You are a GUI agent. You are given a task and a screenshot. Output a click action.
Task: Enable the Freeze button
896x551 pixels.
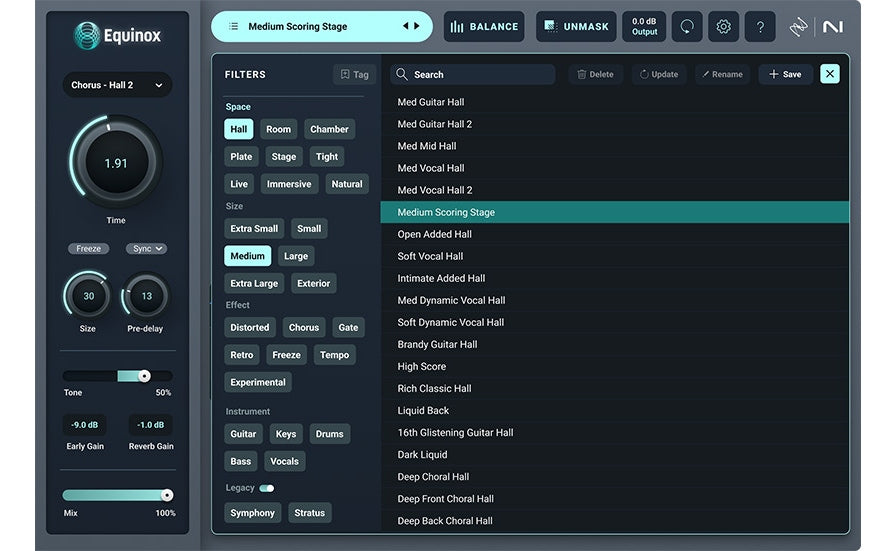point(89,249)
